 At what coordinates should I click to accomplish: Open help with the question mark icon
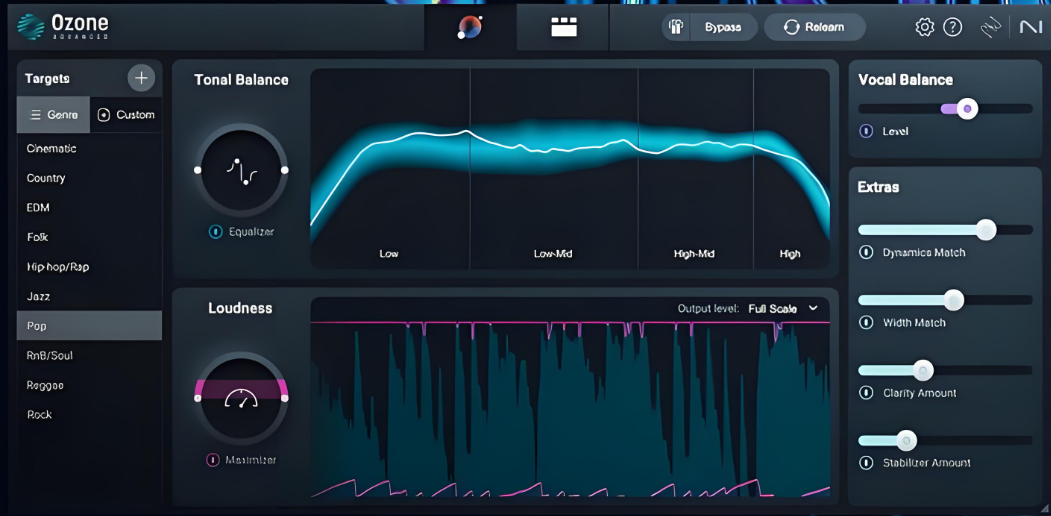952,27
